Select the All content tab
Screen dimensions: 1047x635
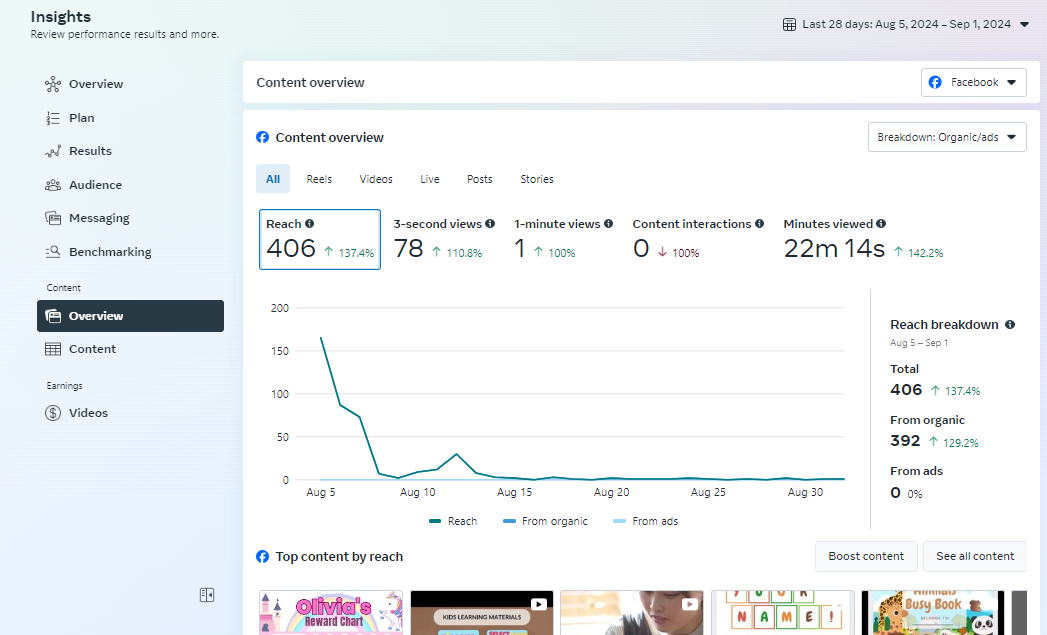273,179
